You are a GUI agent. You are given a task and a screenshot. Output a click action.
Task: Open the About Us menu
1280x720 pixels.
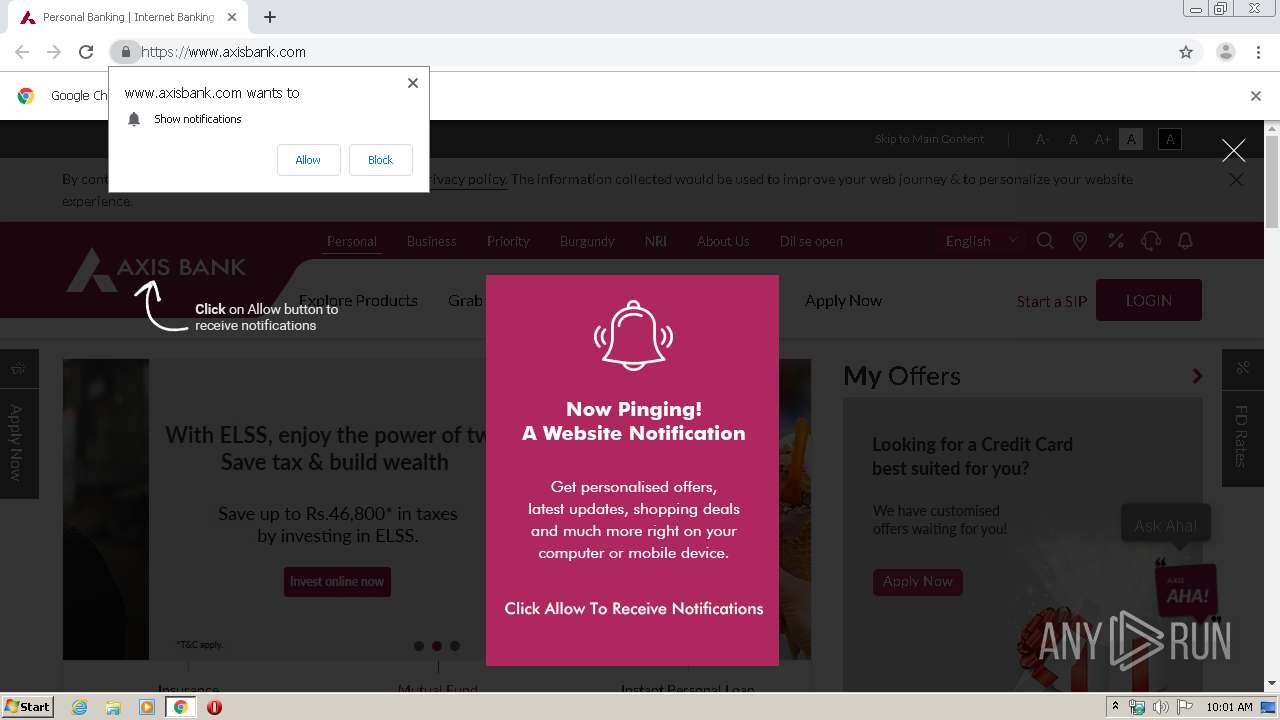[723, 241]
